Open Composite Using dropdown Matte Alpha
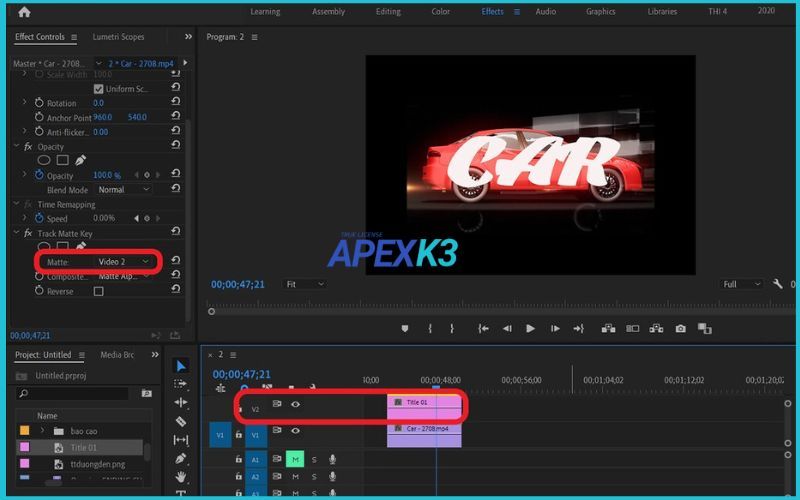Screen dimensions: 800x500 coord(124,276)
